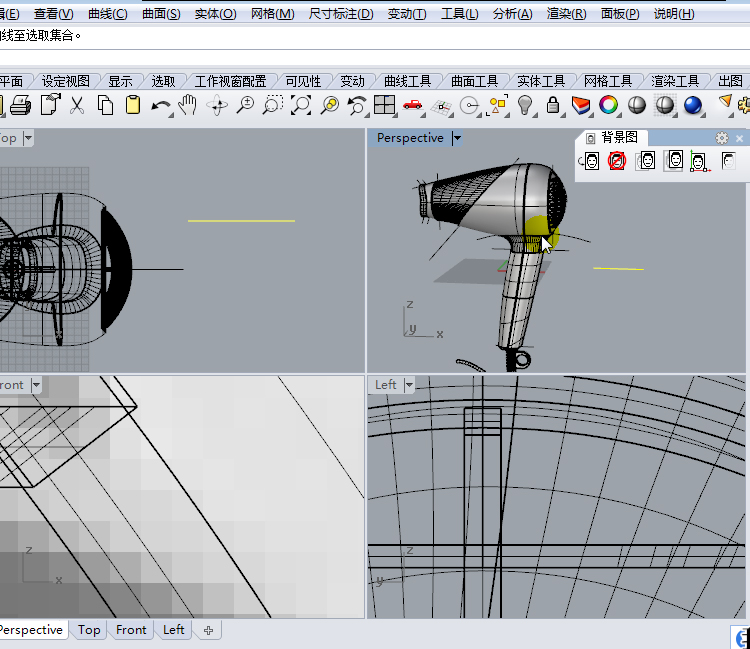The image size is (750, 649).
Task: Click the Undo arrow icon
Action: click(160, 105)
